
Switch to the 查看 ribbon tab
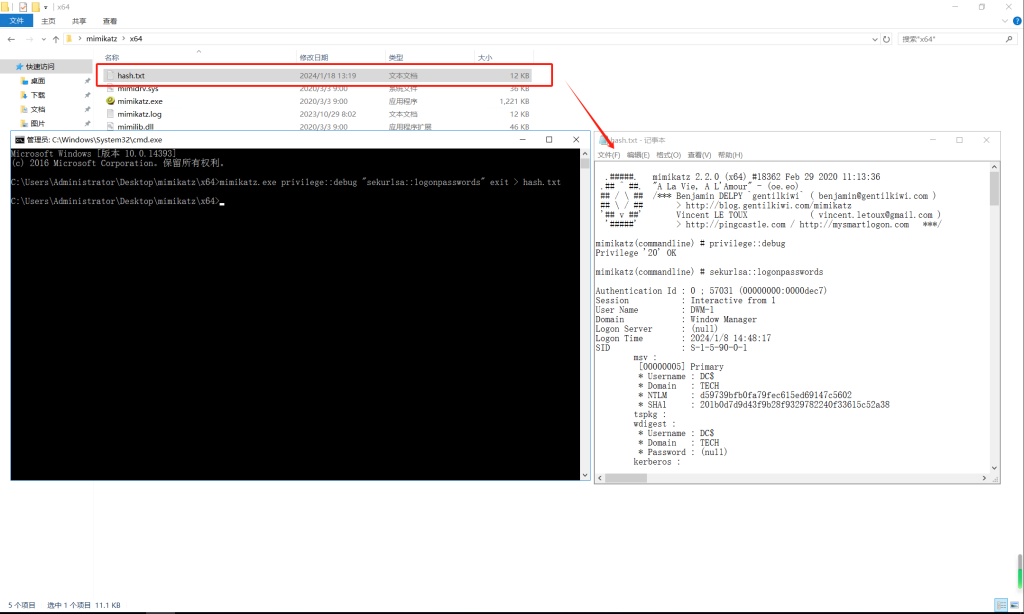(110, 21)
